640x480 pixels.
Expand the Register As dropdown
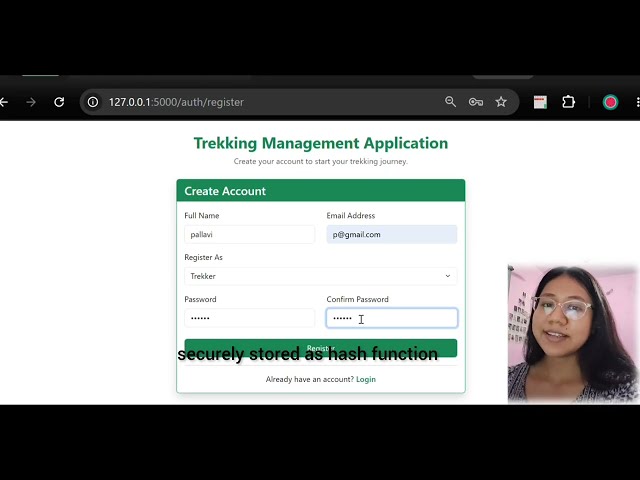pyautogui.click(x=320, y=276)
